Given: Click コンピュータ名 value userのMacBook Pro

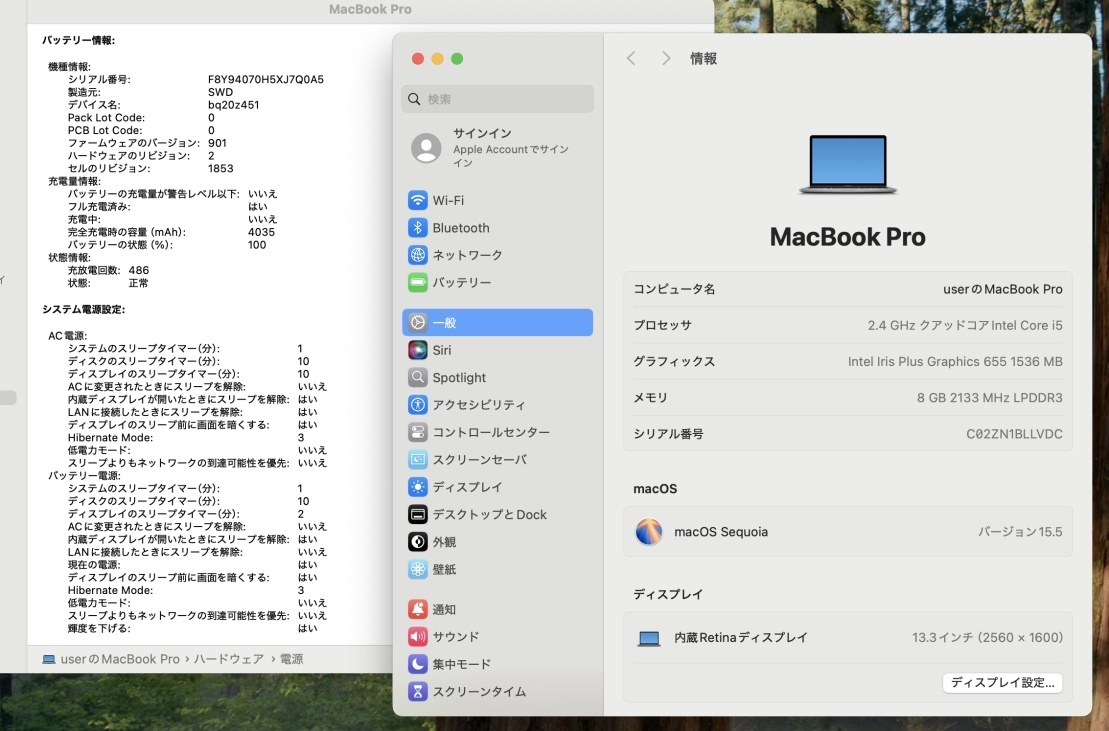Looking at the screenshot, I should click(1002, 289).
